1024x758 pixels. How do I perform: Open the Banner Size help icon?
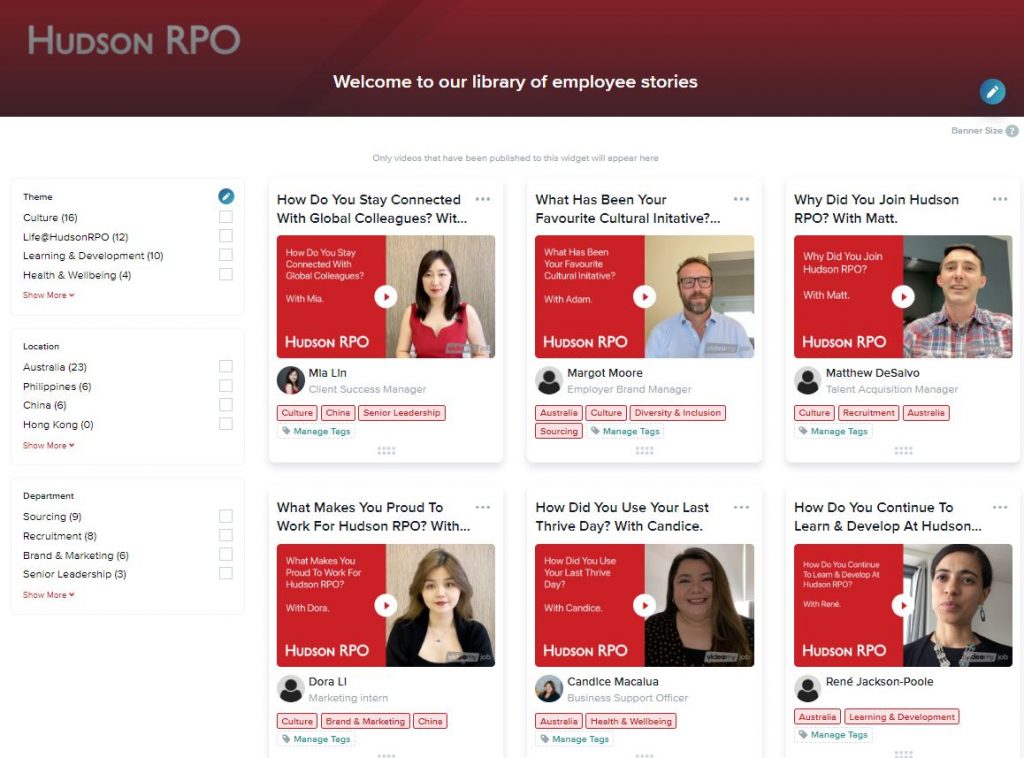tap(1012, 131)
